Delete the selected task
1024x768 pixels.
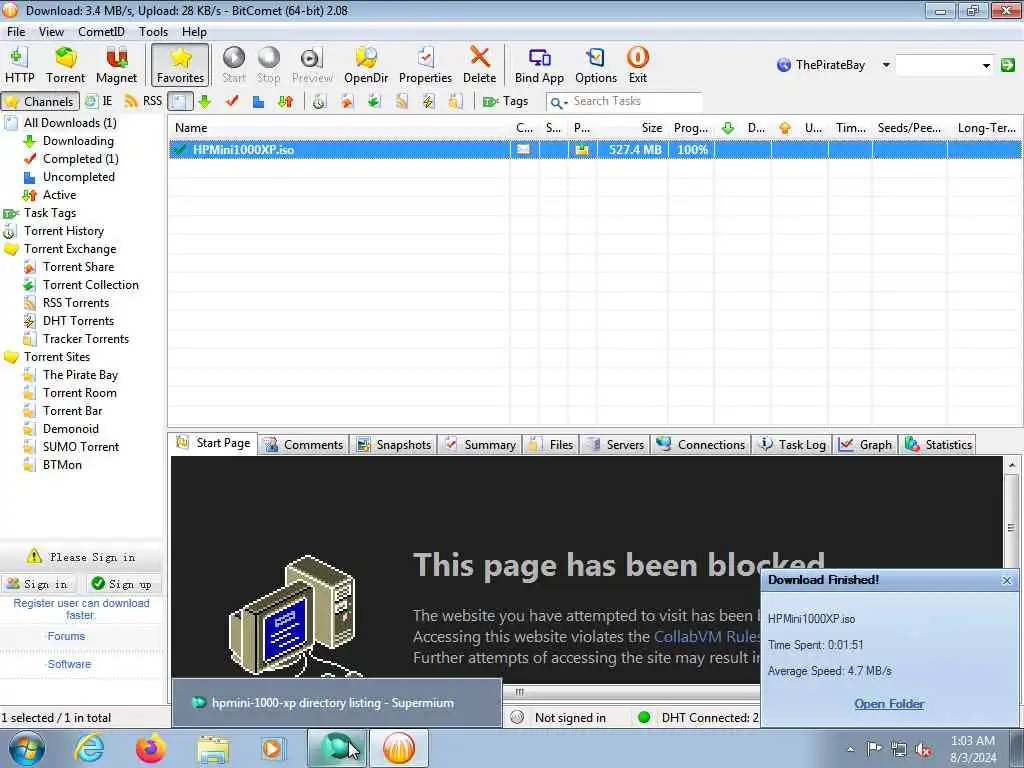click(479, 65)
